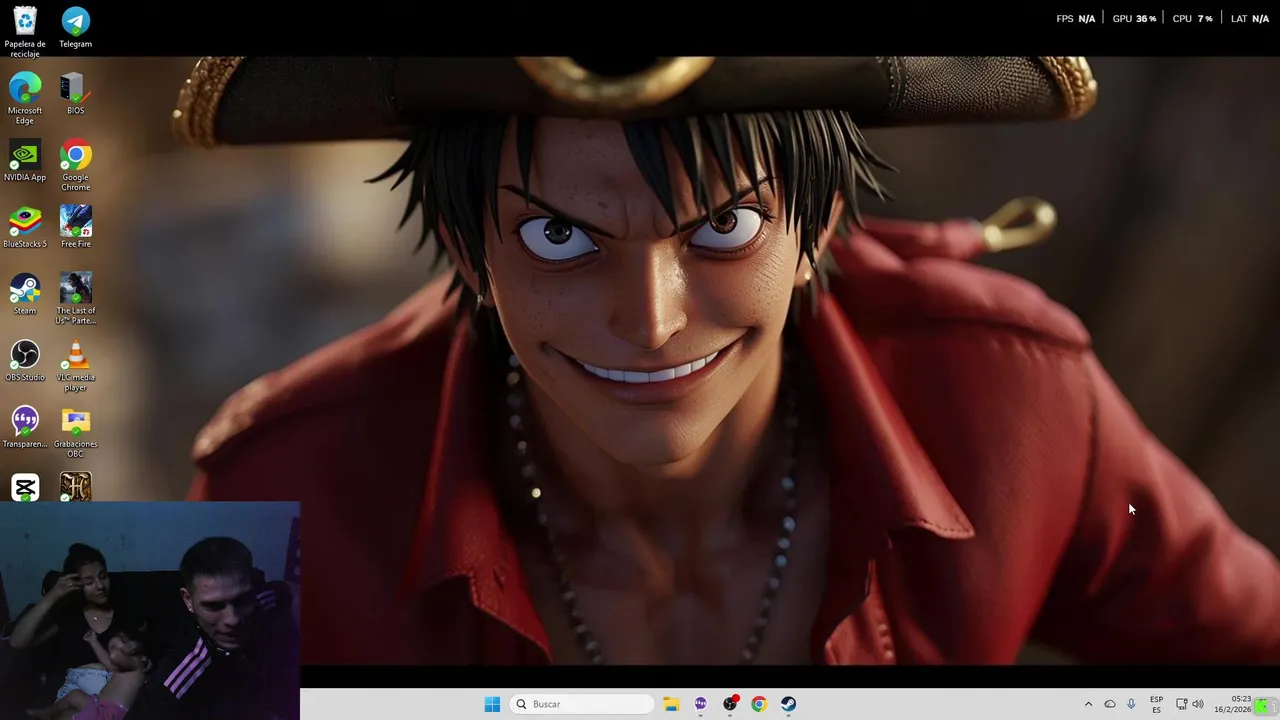Launch Google Chrome from the desktop
The height and width of the screenshot is (720, 1280).
click(76, 165)
